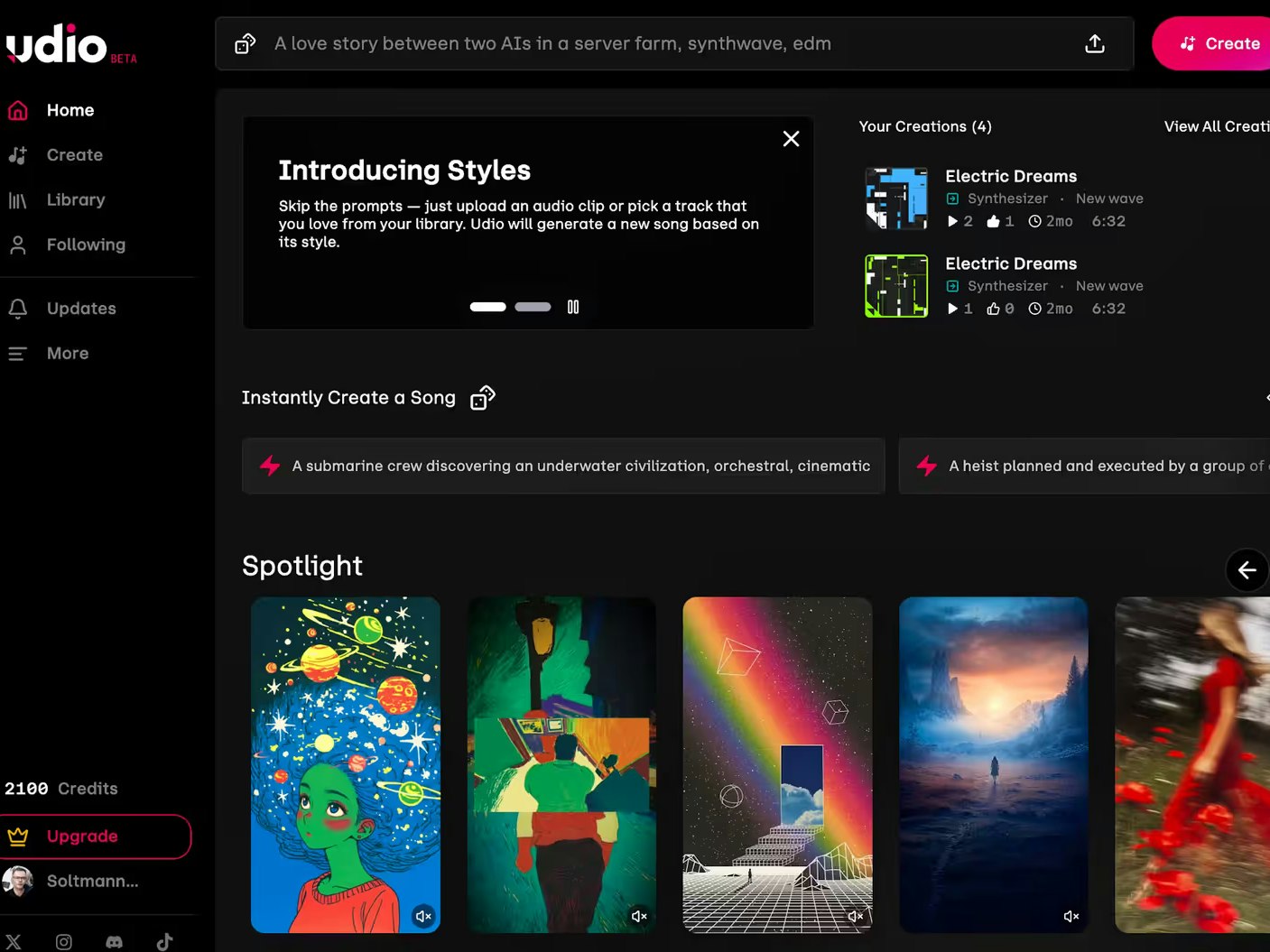Open Discord link icon in sidebar footer
Screen dimensions: 1270x952
(x=115, y=942)
